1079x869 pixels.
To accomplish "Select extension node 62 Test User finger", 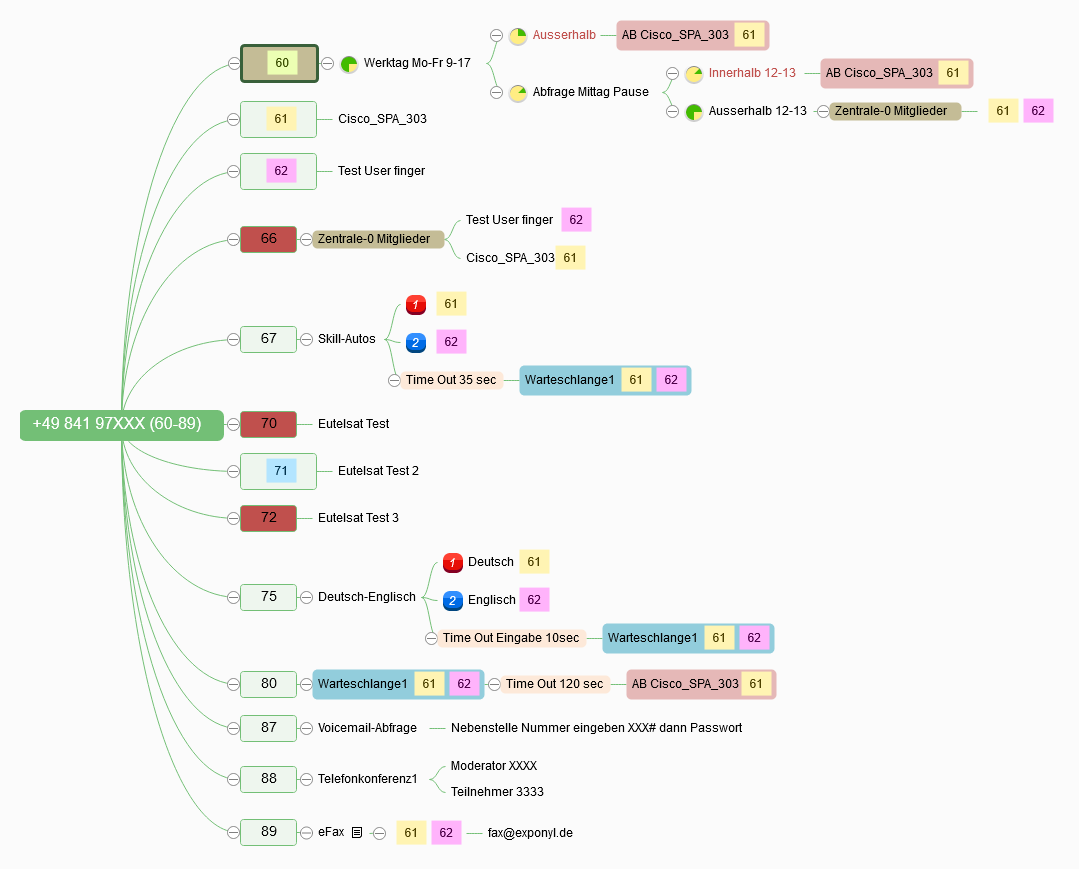I will [279, 171].
